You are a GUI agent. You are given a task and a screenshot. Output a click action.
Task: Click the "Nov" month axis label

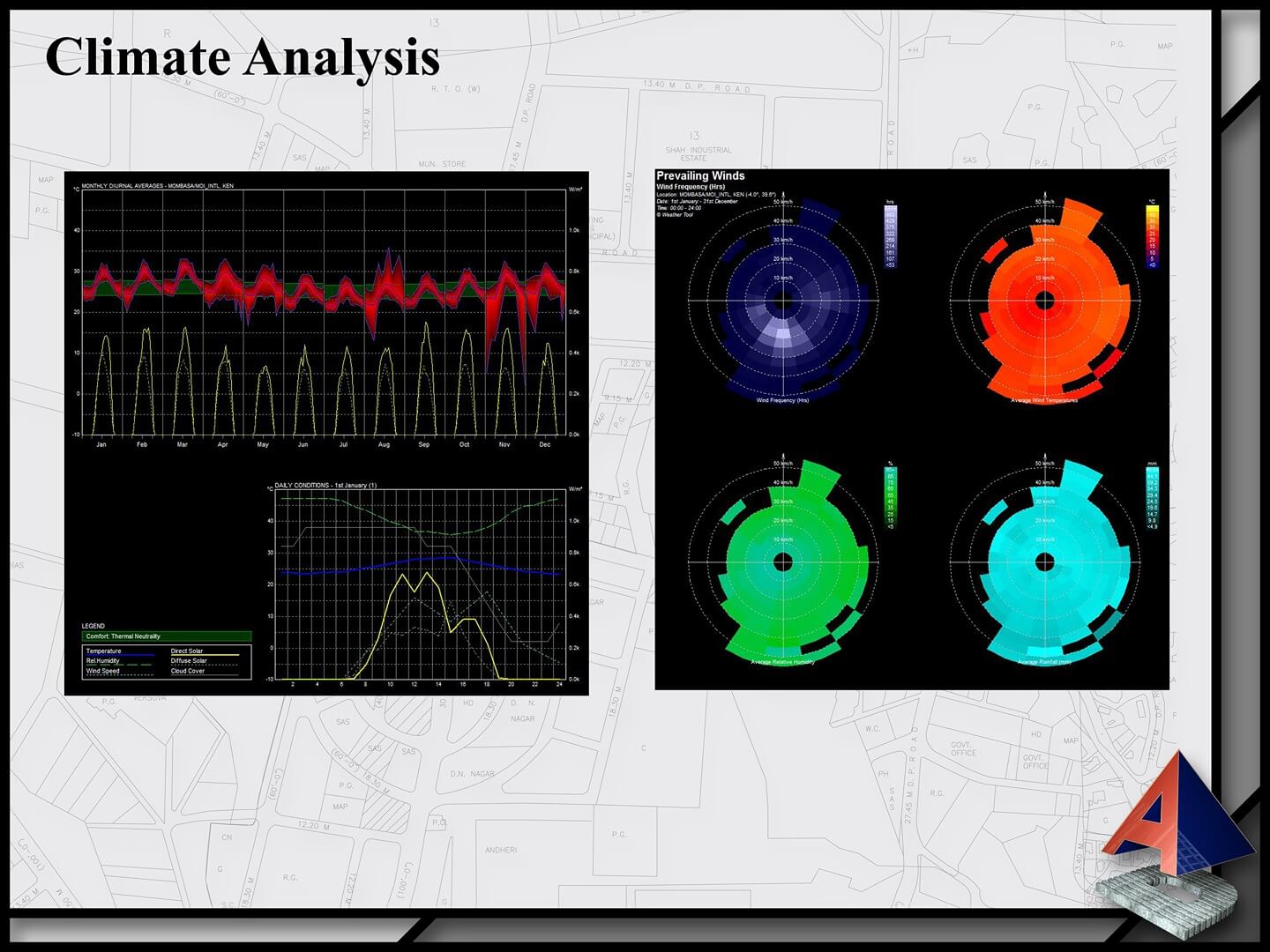click(504, 445)
